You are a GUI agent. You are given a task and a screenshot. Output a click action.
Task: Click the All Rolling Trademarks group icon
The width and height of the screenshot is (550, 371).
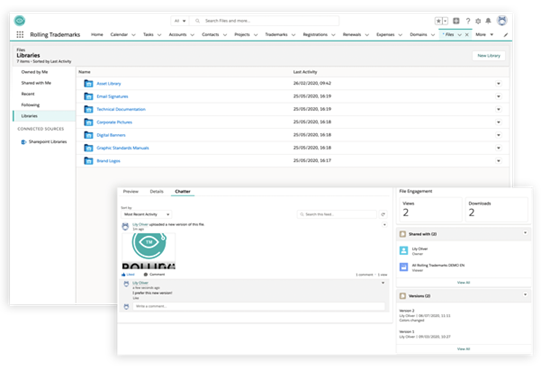click(x=404, y=267)
